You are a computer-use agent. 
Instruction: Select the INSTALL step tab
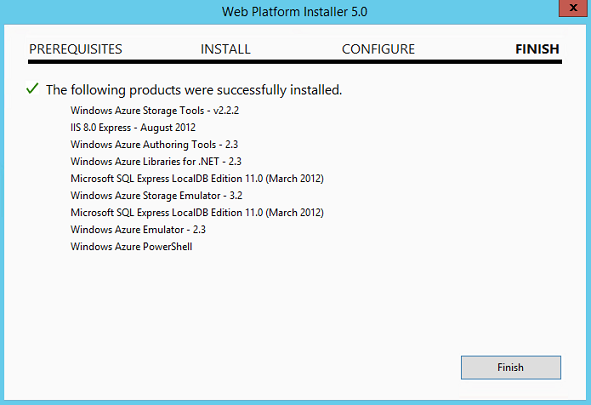click(225, 49)
